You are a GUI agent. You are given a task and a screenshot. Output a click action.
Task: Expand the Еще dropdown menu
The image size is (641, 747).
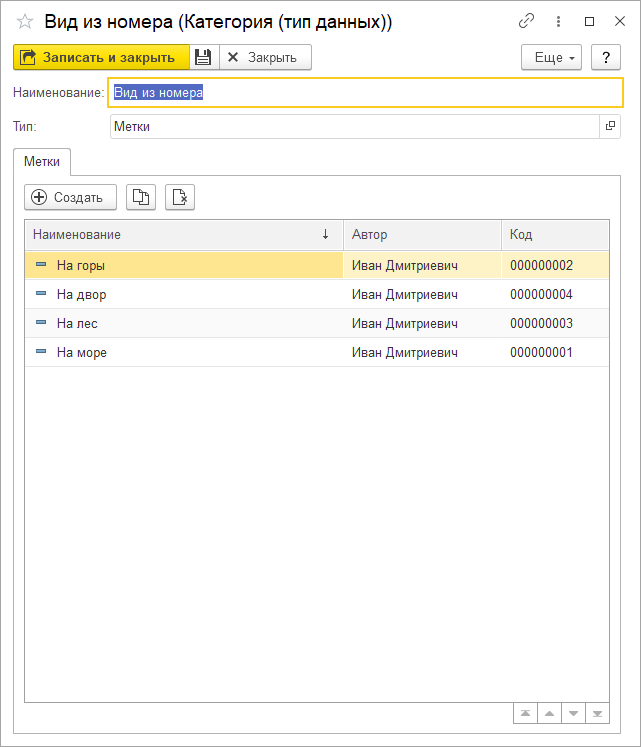click(551, 58)
